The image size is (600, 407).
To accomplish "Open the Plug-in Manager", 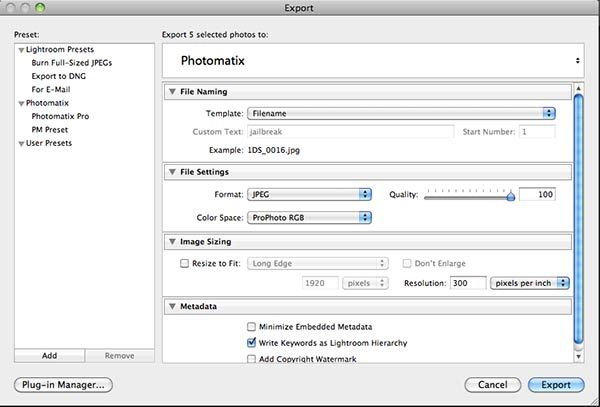I will pos(63,385).
